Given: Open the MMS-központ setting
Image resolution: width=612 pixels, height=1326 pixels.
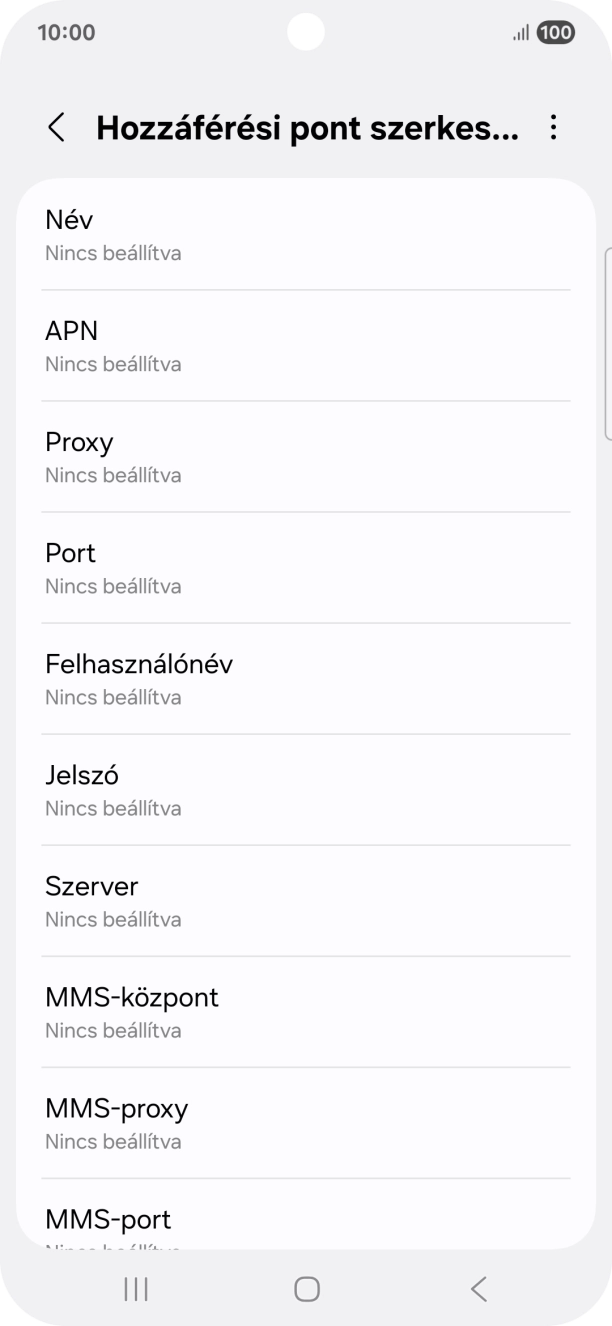Looking at the screenshot, I should [x=306, y=1011].
